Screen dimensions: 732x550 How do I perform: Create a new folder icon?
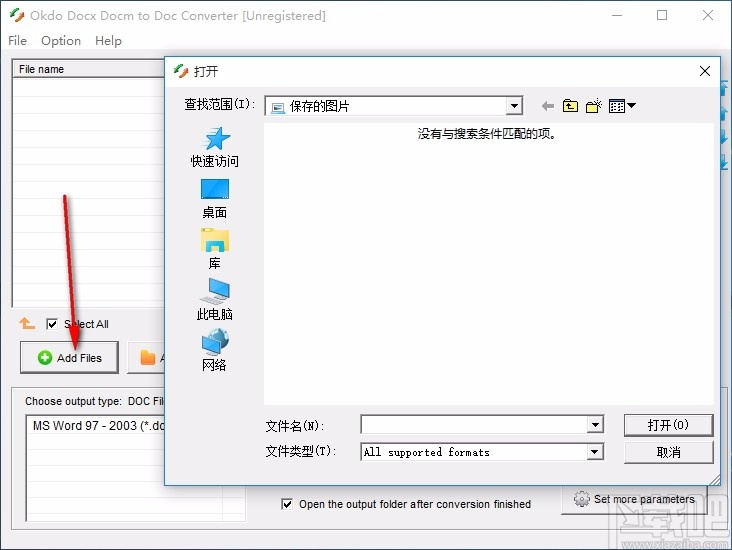pyautogui.click(x=594, y=106)
